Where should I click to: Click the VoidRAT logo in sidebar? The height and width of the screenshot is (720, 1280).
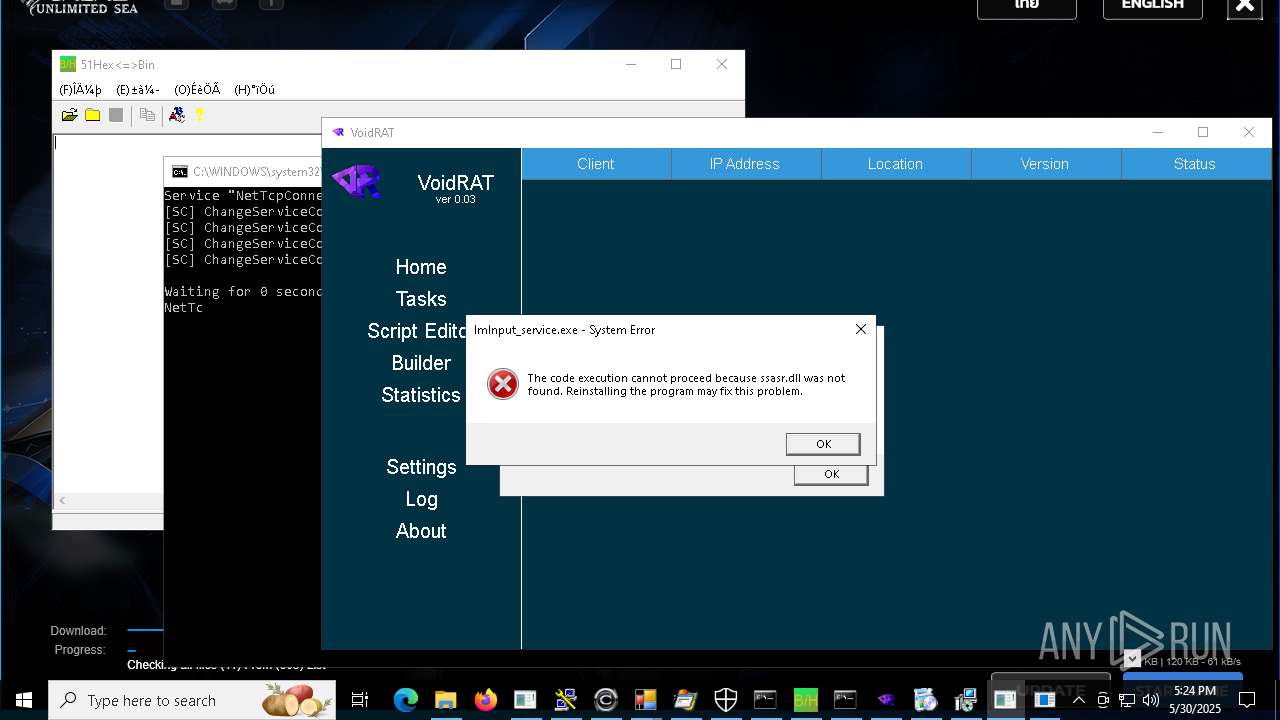357,182
